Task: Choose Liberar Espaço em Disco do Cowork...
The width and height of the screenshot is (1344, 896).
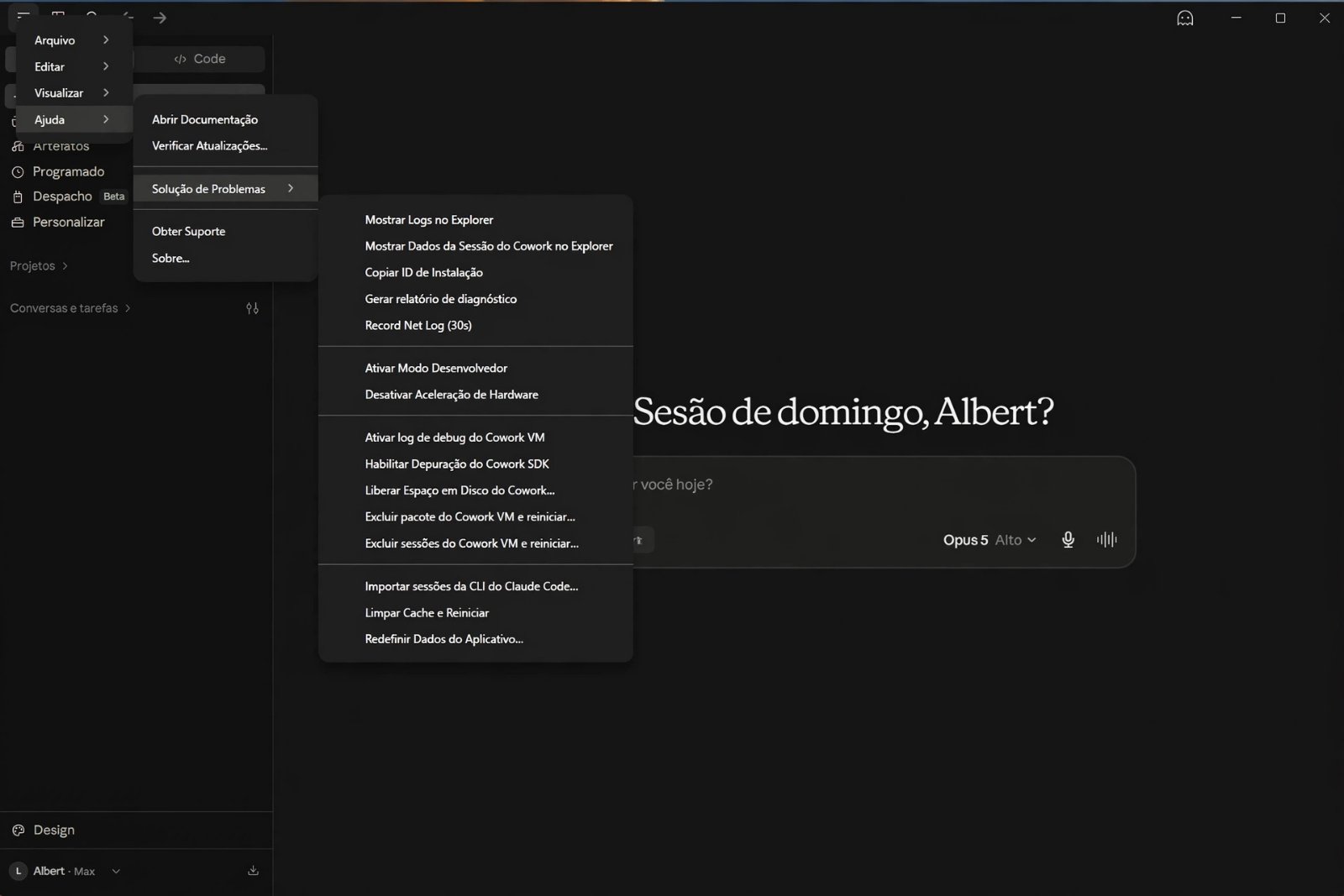Action: point(475,490)
